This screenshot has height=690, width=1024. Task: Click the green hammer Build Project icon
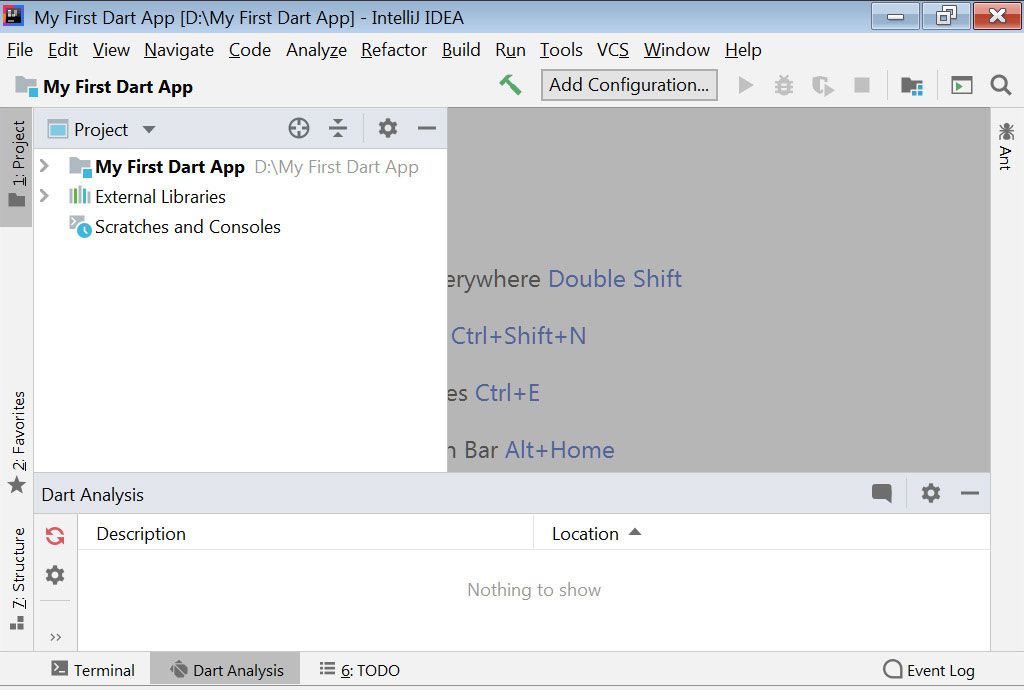click(510, 85)
